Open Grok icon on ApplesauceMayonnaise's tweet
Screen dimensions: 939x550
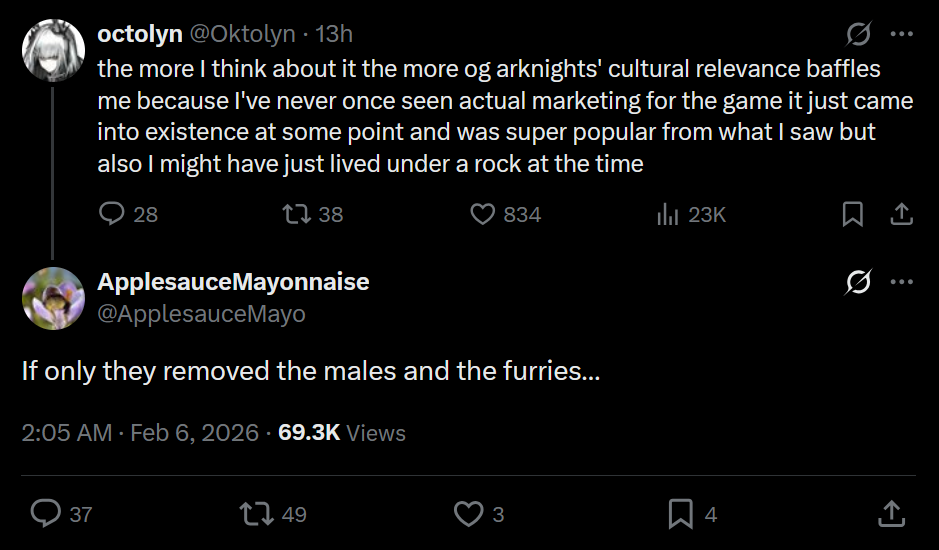coord(858,283)
